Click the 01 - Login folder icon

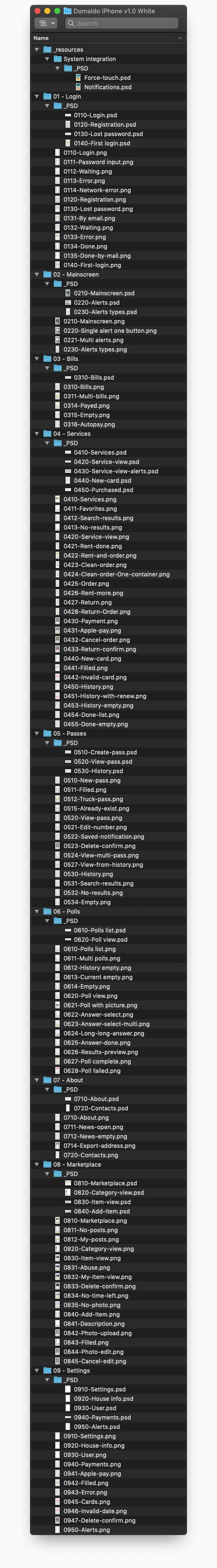(x=47, y=96)
